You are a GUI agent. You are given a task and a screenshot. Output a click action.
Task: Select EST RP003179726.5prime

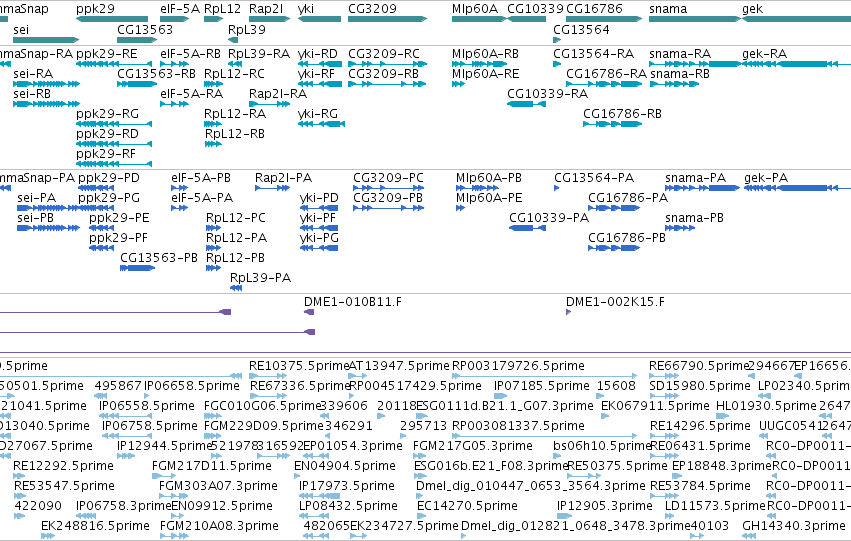coord(518,366)
